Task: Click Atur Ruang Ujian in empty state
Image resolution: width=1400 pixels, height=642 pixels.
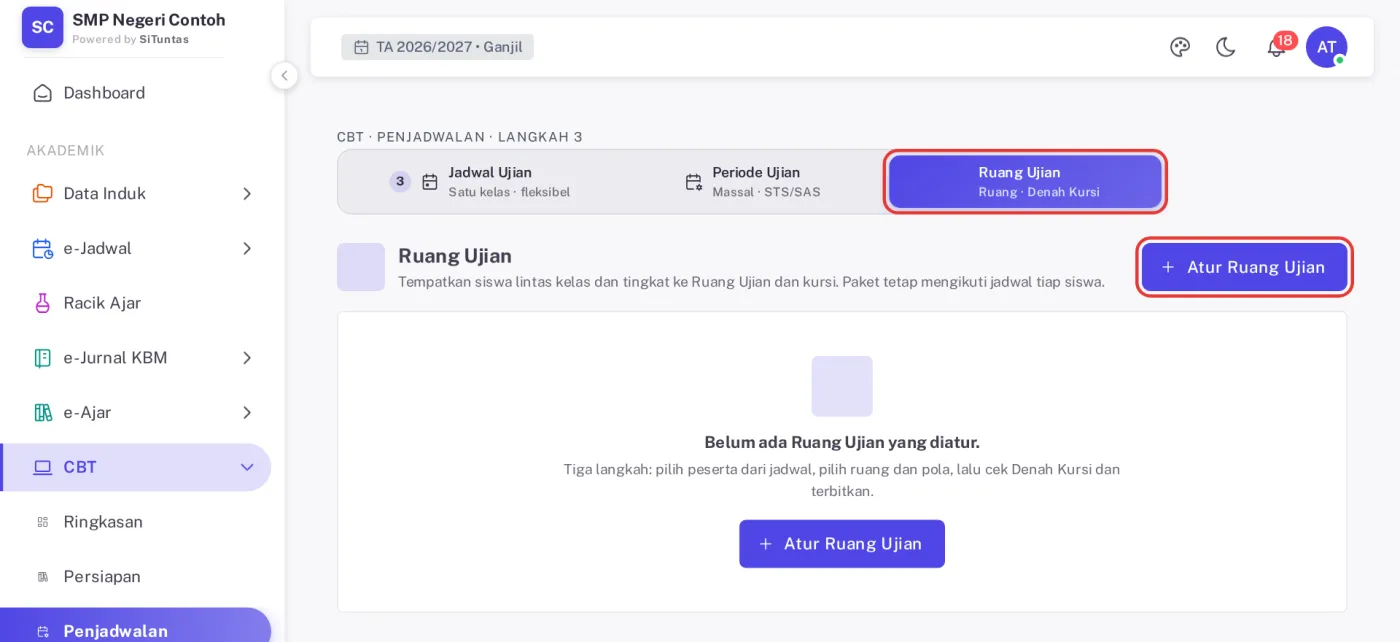Action: (842, 544)
